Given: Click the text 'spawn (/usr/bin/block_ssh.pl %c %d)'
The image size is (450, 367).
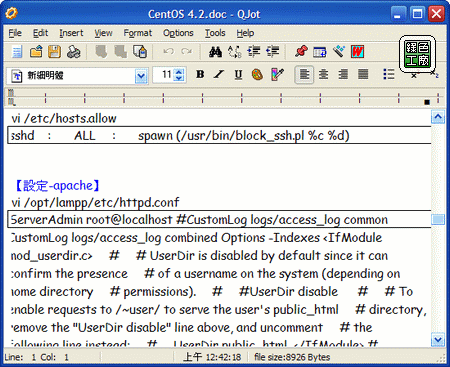Looking at the screenshot, I should tap(244, 136).
